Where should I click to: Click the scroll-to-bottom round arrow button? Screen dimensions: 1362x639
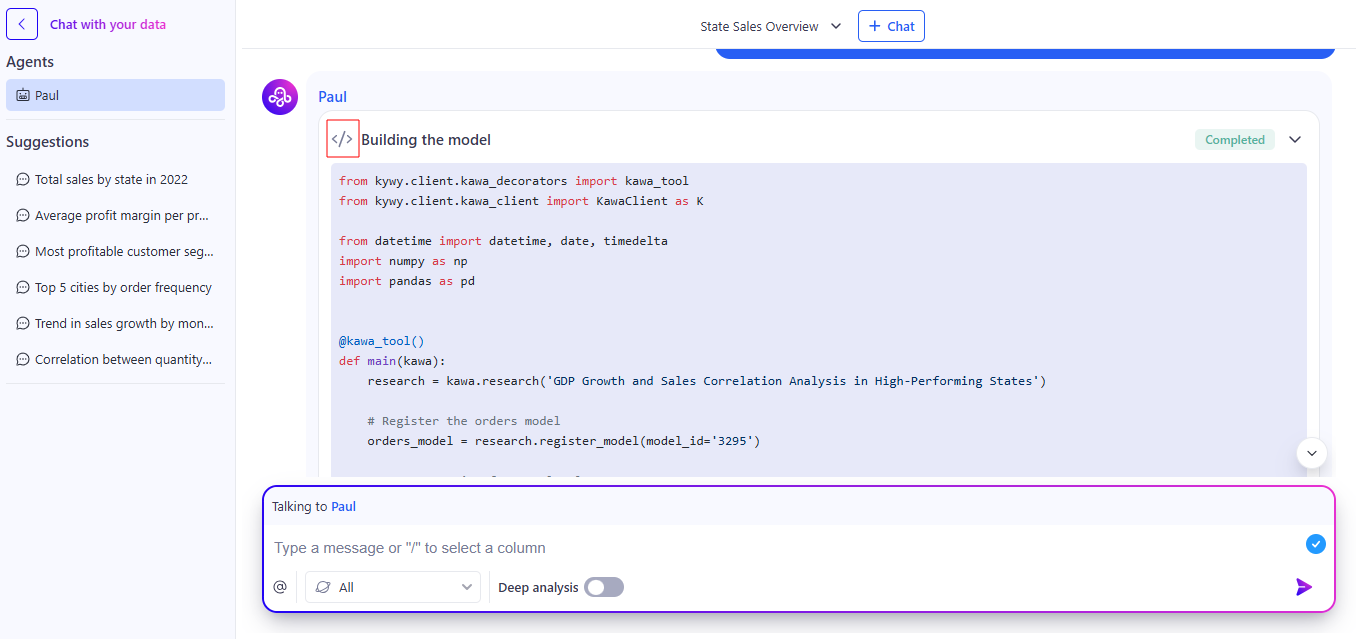tap(1311, 453)
